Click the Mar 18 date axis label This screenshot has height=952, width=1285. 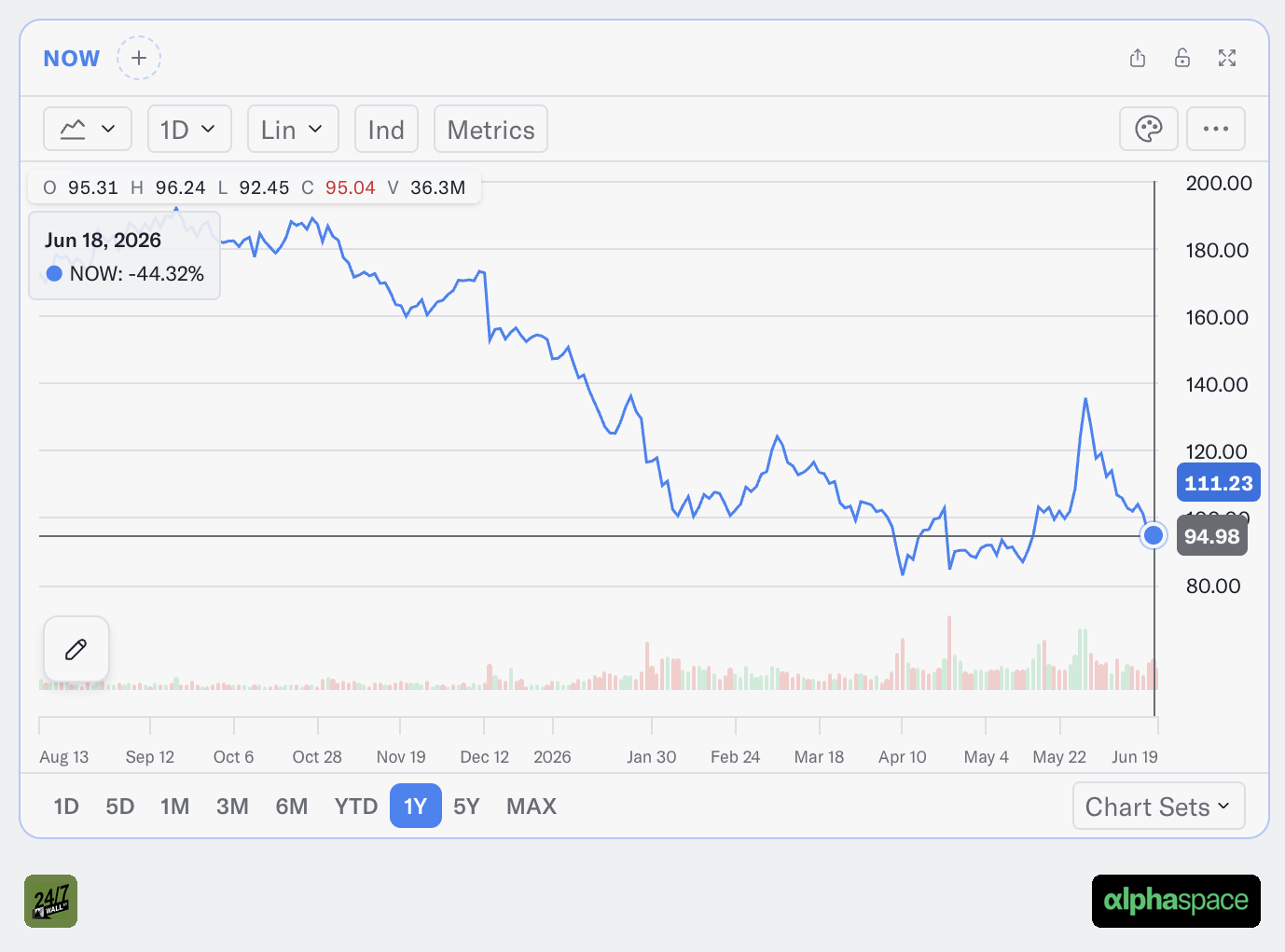point(820,757)
